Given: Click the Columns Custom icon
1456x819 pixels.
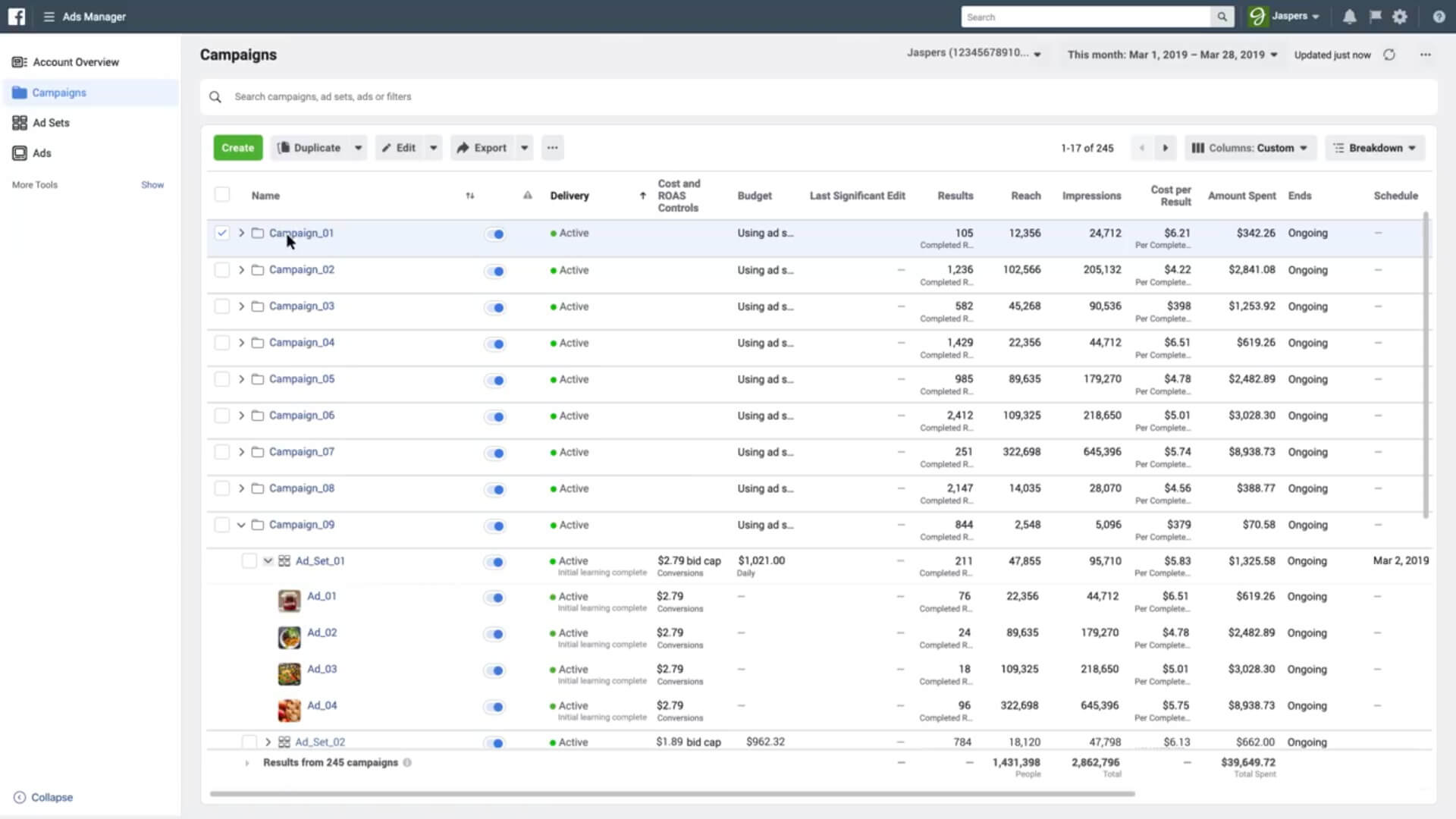Looking at the screenshot, I should [1198, 147].
